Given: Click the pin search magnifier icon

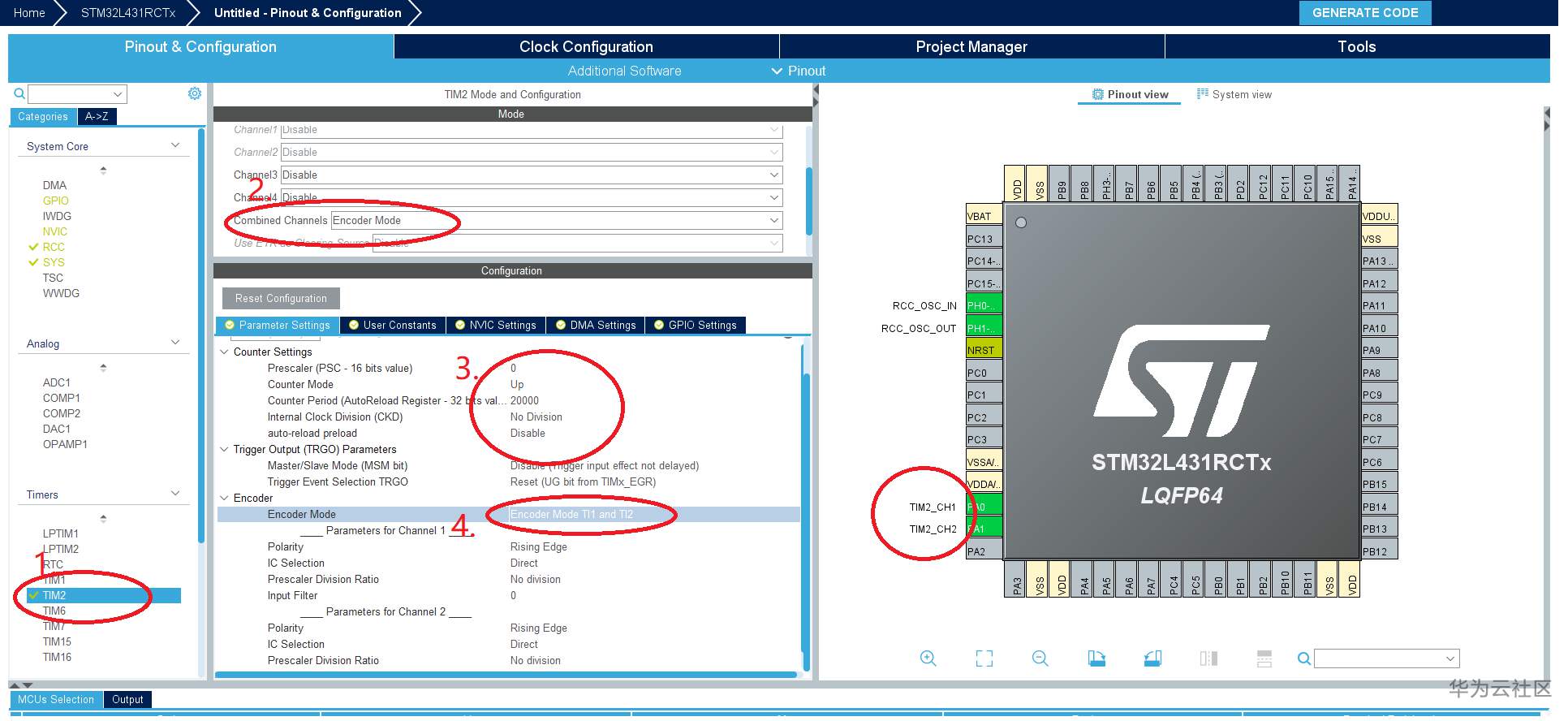Looking at the screenshot, I should point(1303,658).
